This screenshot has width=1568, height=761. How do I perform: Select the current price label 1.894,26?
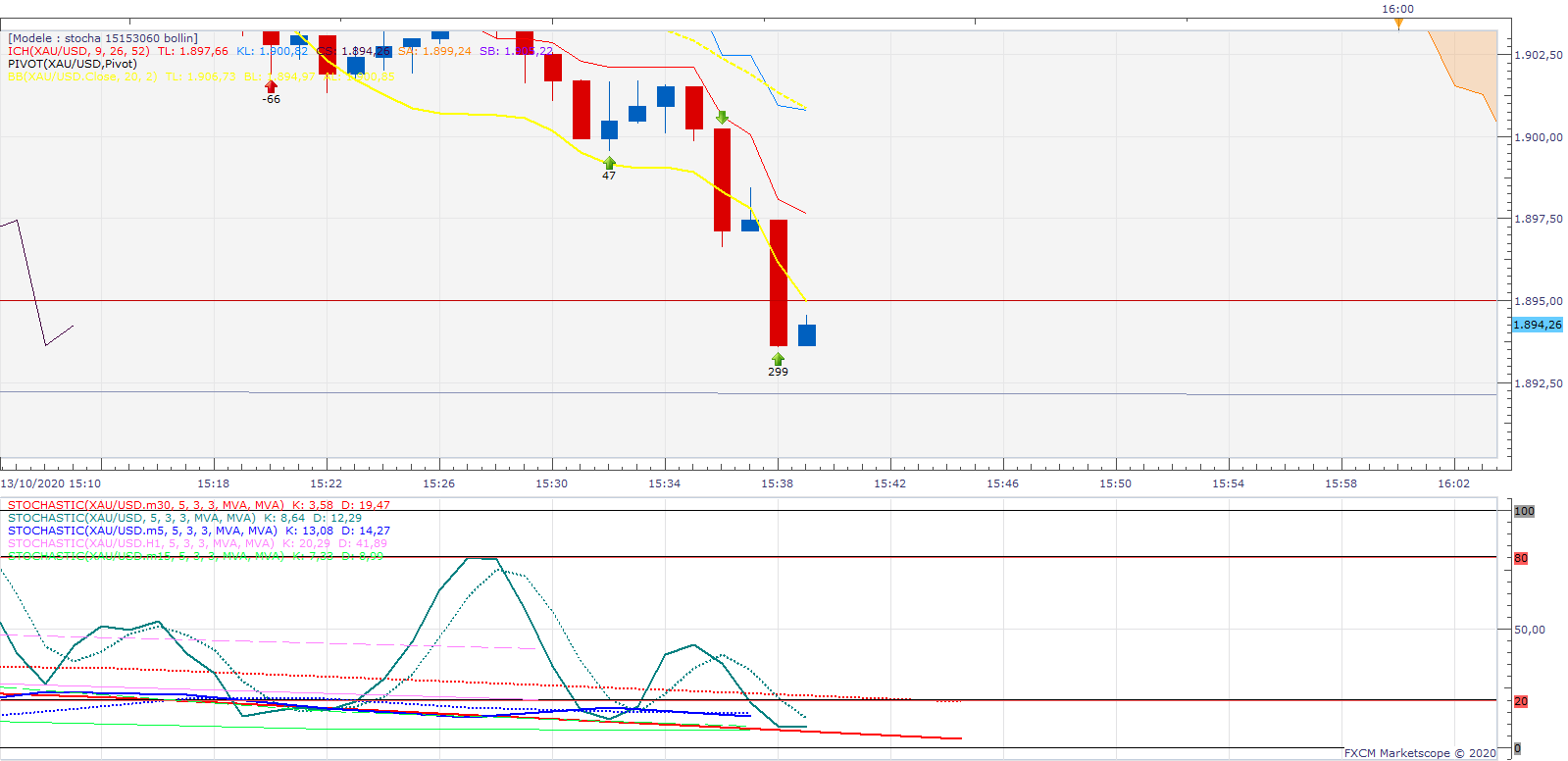coord(1538,325)
